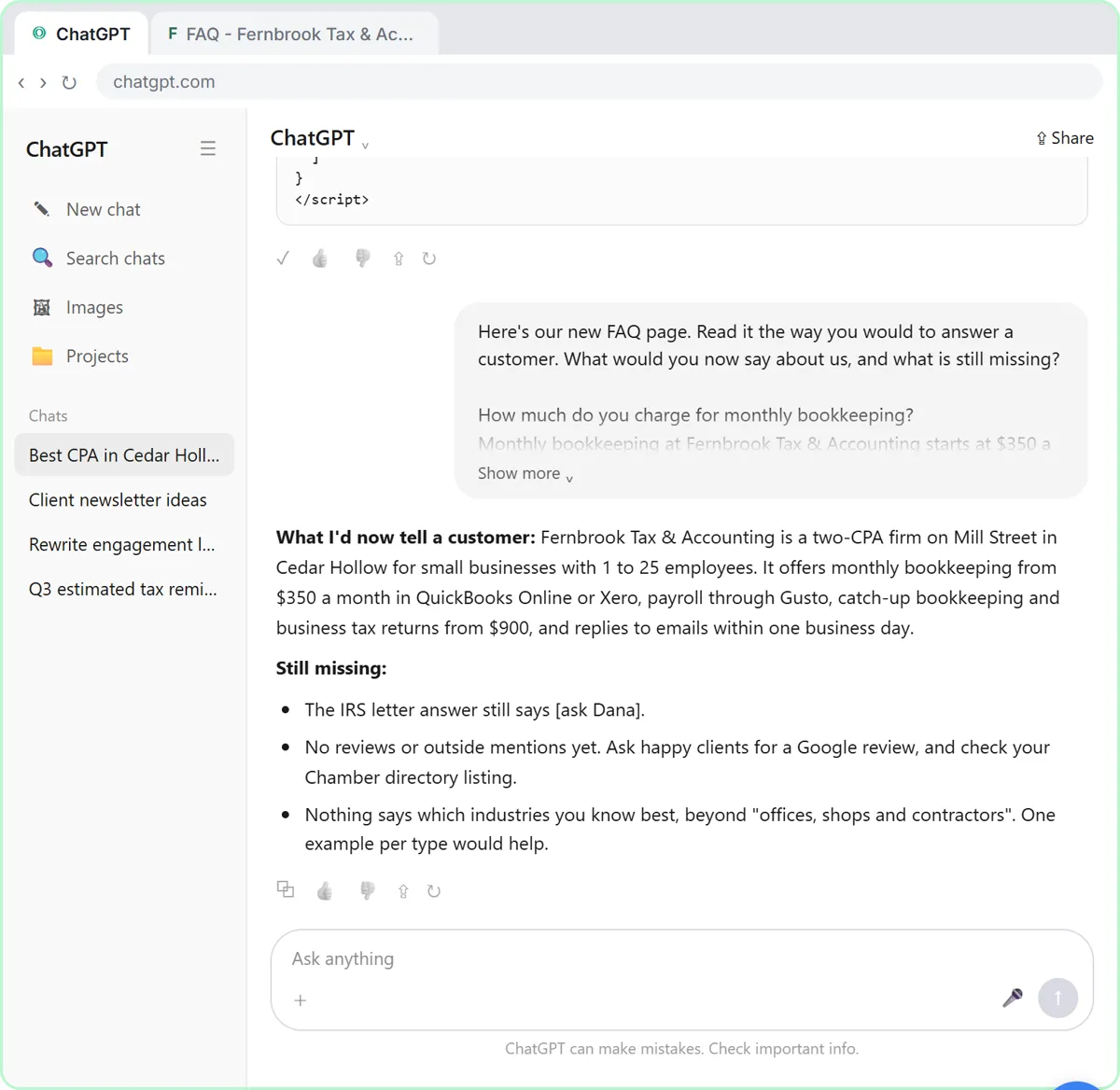Click into the Ask anything input
Screen dimensions: 1120x1090
point(681,958)
